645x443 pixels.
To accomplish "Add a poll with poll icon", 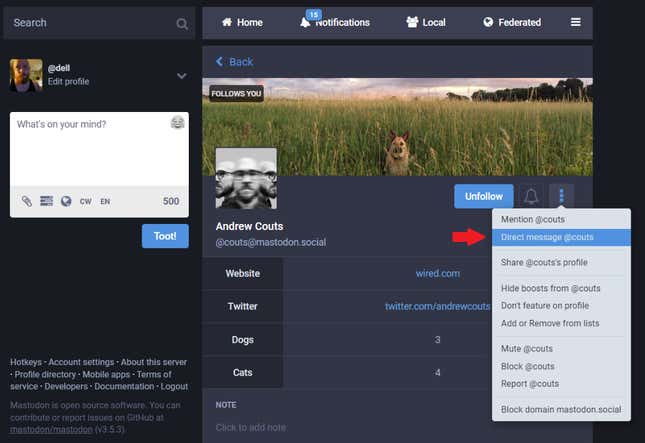I will tap(46, 201).
